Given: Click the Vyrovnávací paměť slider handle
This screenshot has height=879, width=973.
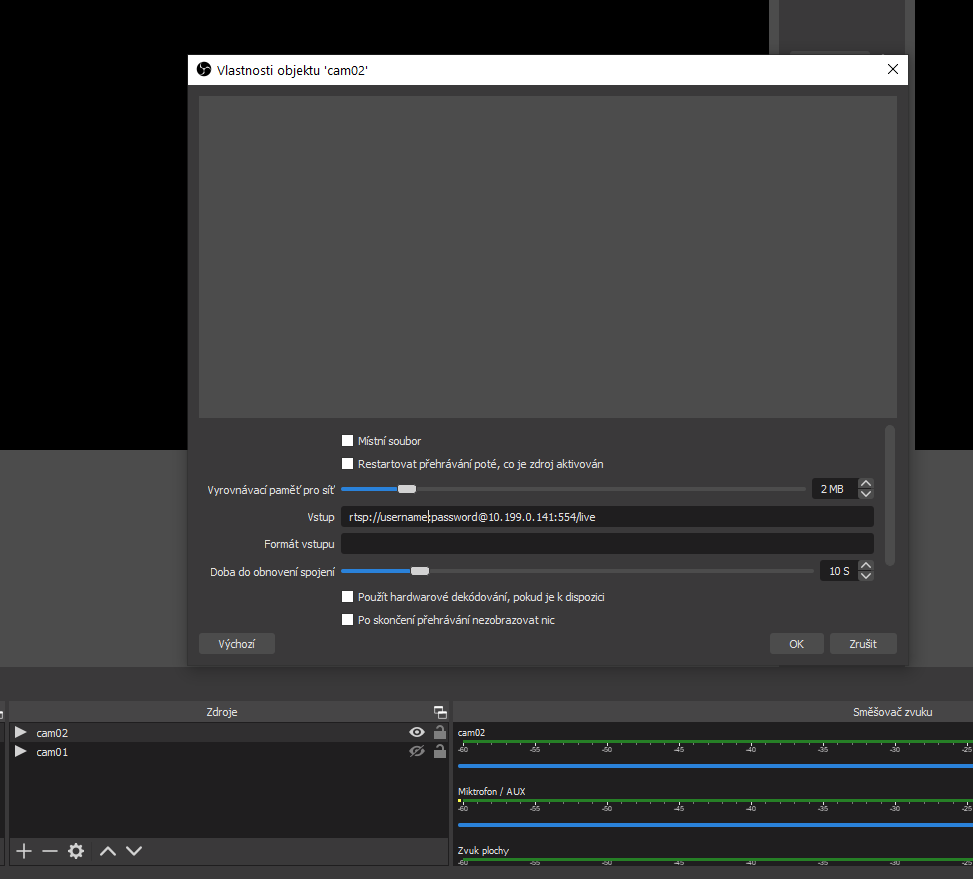Looking at the screenshot, I should tap(406, 489).
